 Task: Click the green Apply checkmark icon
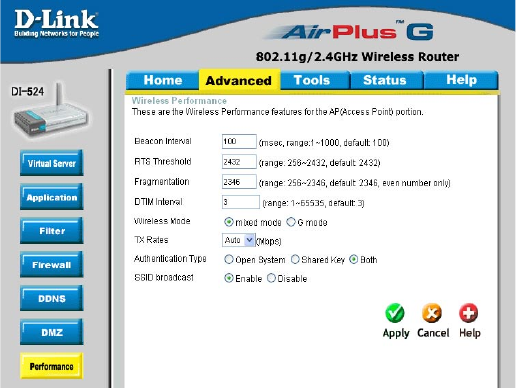point(395,313)
